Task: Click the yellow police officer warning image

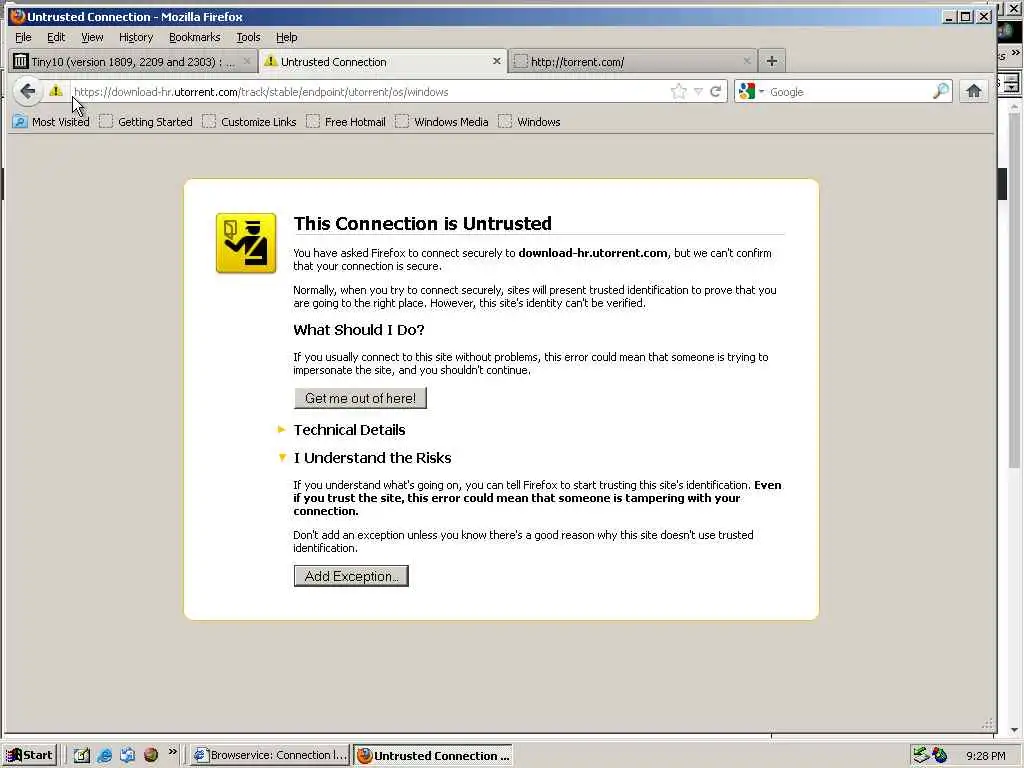Action: click(x=246, y=243)
